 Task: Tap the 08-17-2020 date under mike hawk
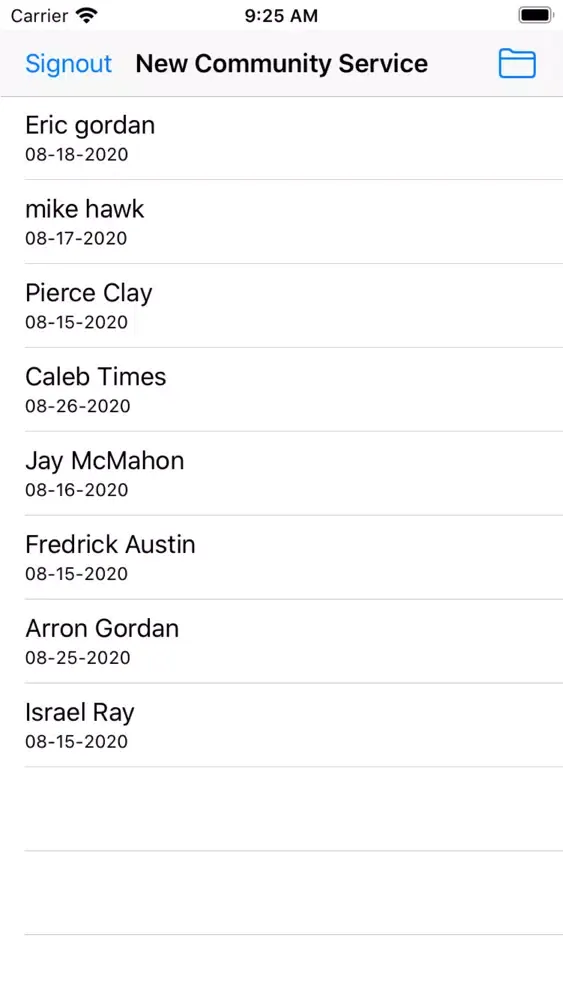click(x=77, y=238)
